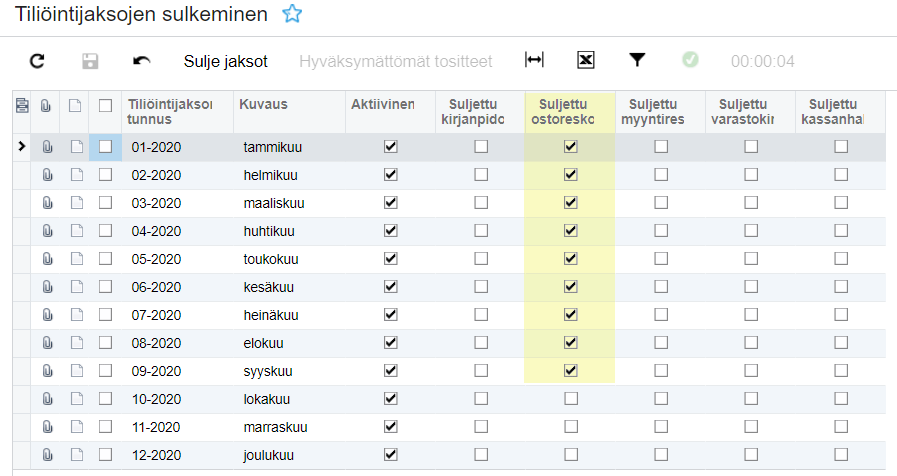Check Suljettu kirjanpito box for tammikuu
Image resolution: width=897 pixels, height=476 pixels.
coord(481,147)
